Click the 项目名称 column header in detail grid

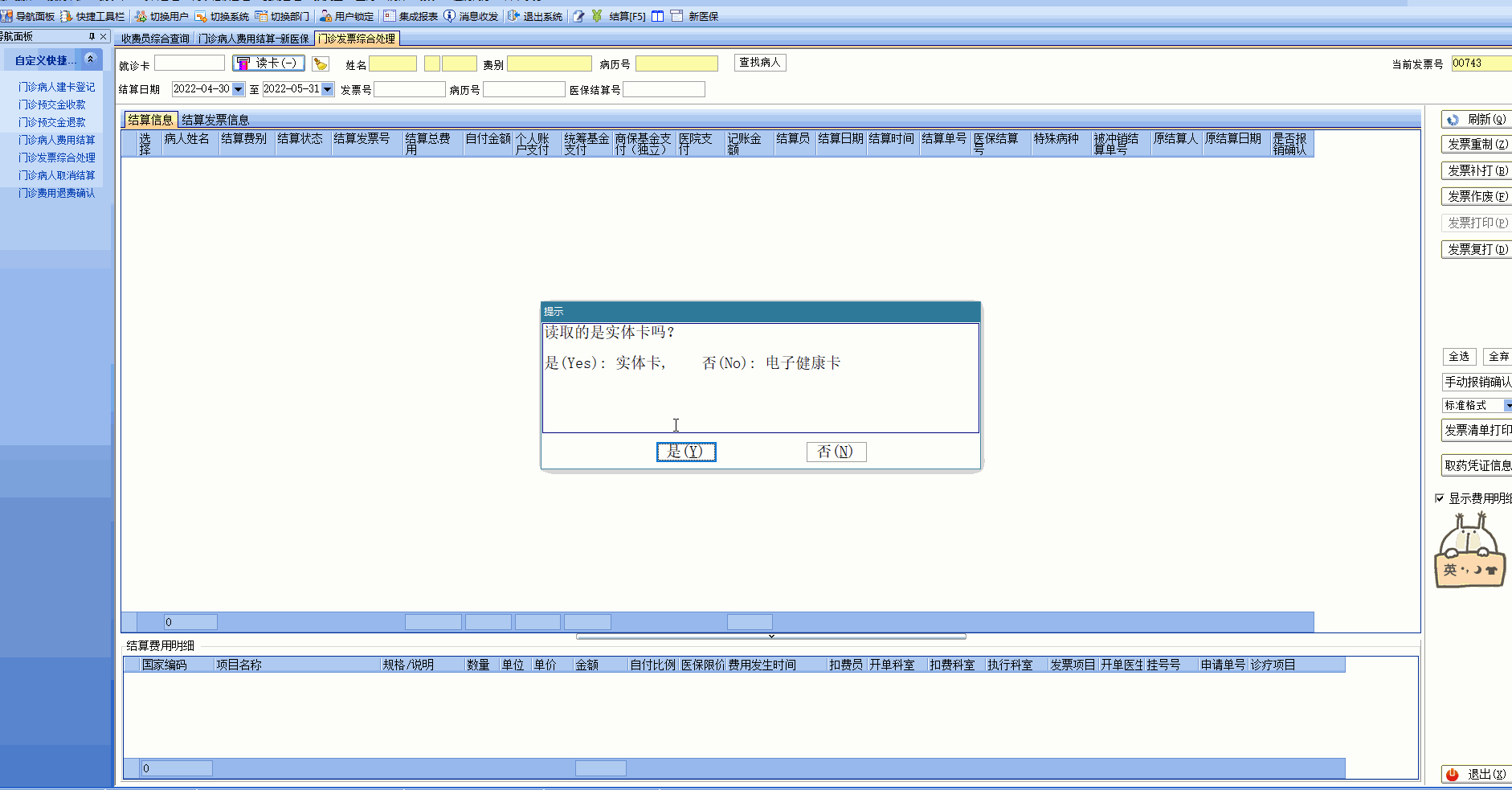296,665
